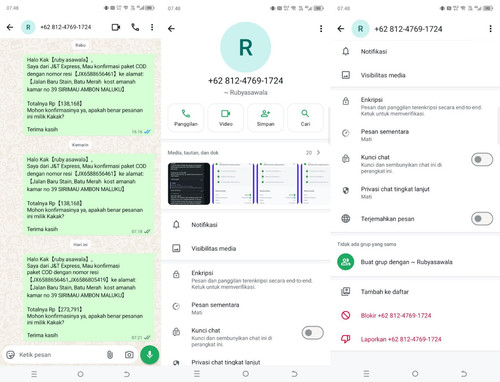Tap the ~ Rubyasawala name text
Image resolution: width=500 pixels, height=382 pixels.
[x=246, y=92]
